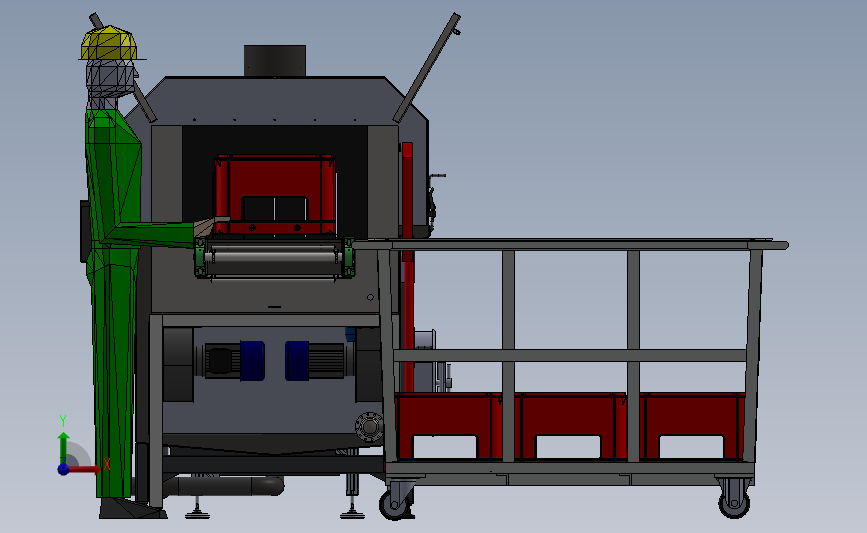867x533 pixels.
Task: Select the right red crate on the trolley
Action: pos(692,426)
